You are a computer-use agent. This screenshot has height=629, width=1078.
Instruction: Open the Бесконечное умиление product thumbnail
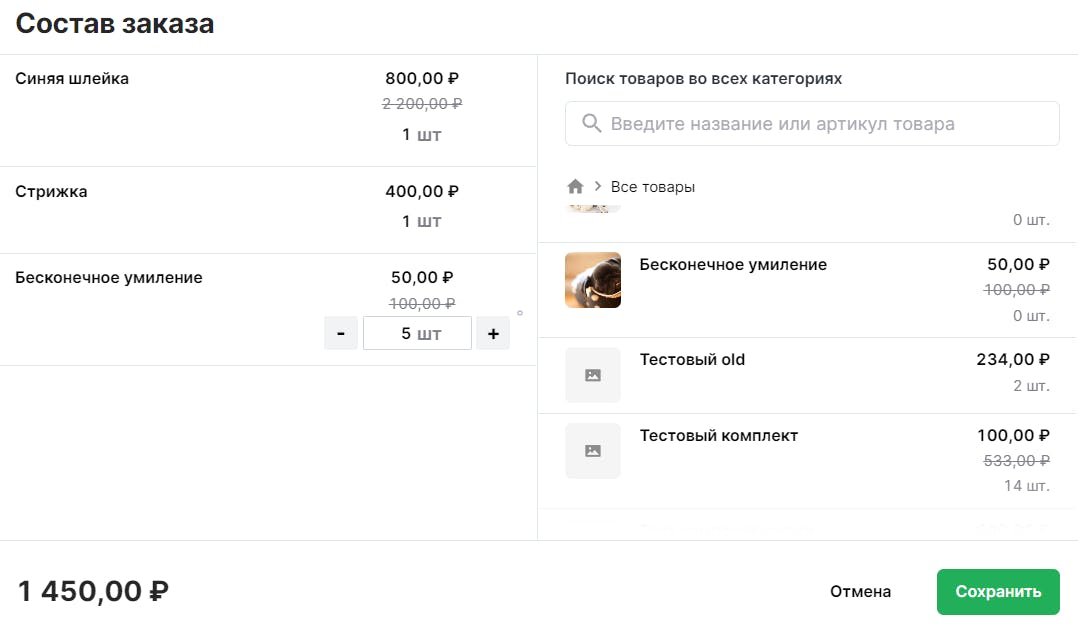(x=593, y=280)
